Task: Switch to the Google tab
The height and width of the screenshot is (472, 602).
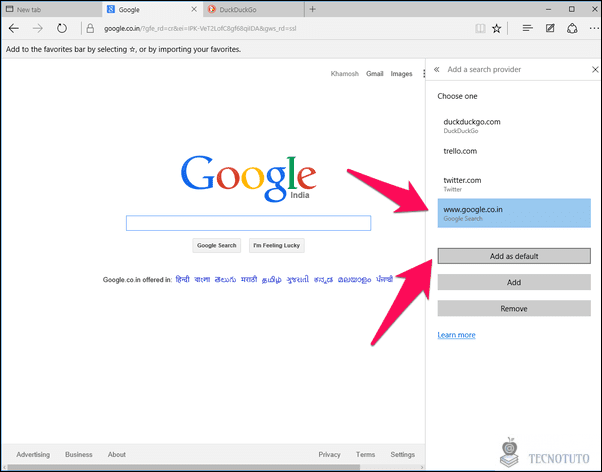Action: point(151,9)
